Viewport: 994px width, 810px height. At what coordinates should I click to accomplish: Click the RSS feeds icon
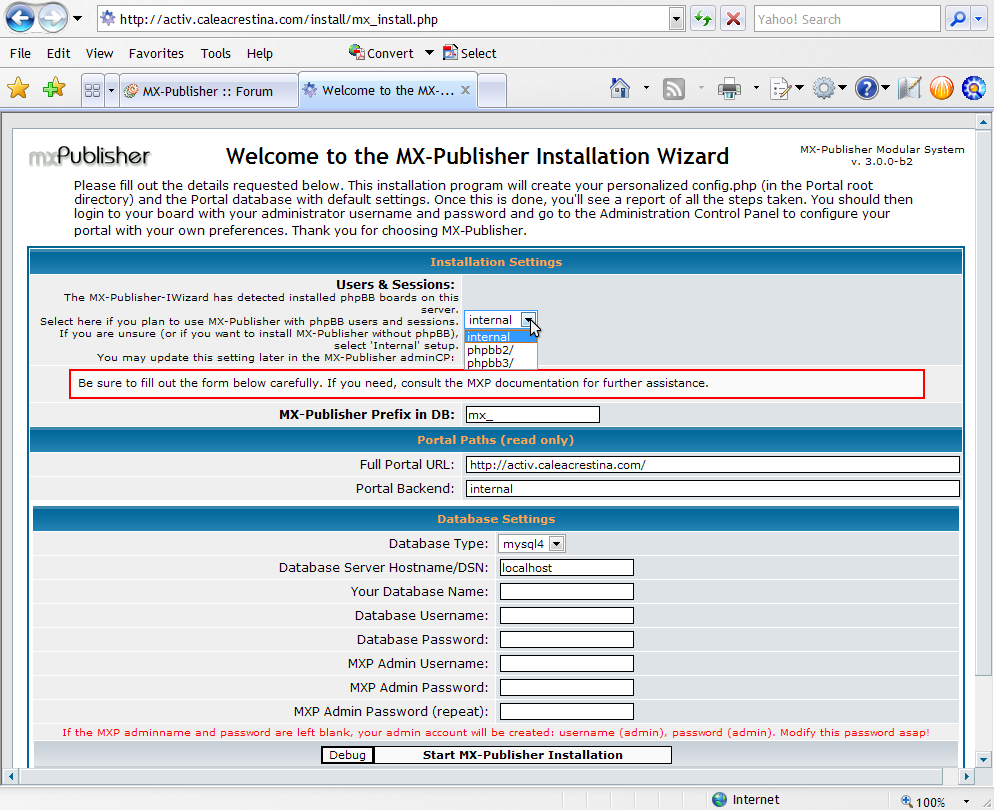click(x=674, y=89)
